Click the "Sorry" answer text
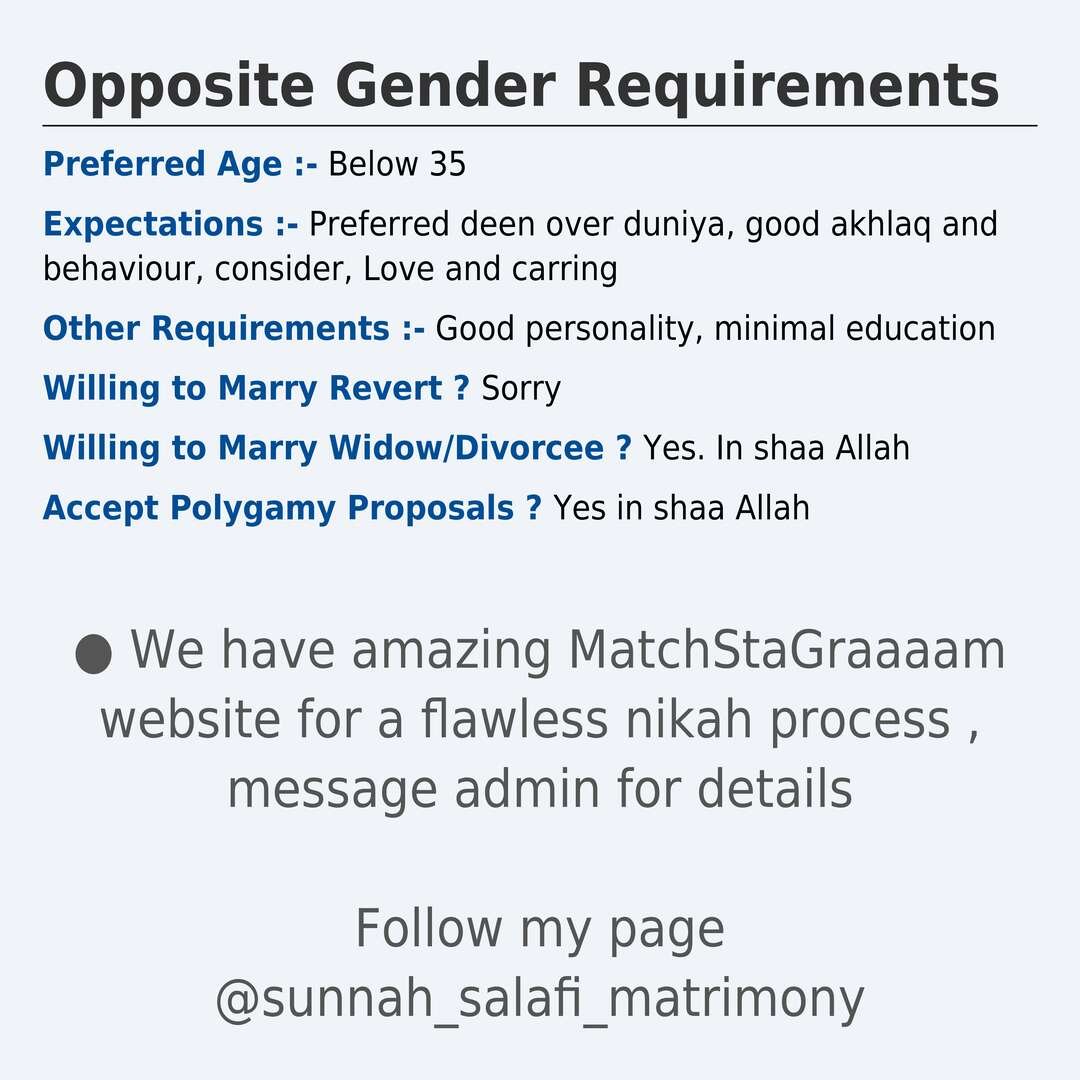This screenshot has height=1080, width=1080. 521,388
